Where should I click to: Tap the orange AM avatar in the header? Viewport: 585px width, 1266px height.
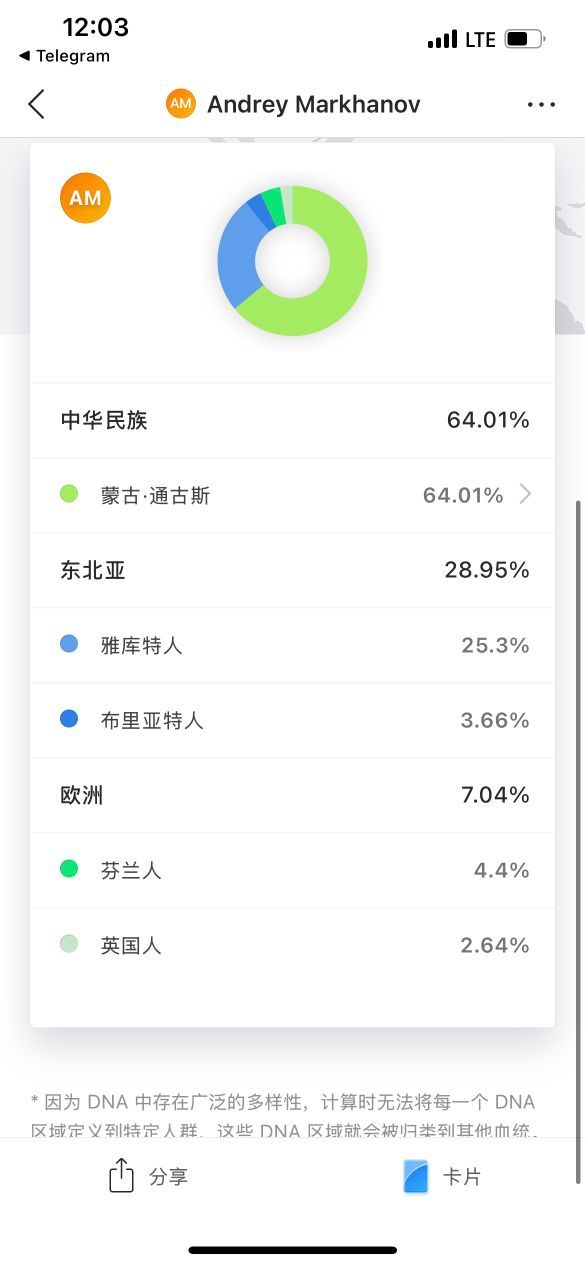[x=181, y=104]
